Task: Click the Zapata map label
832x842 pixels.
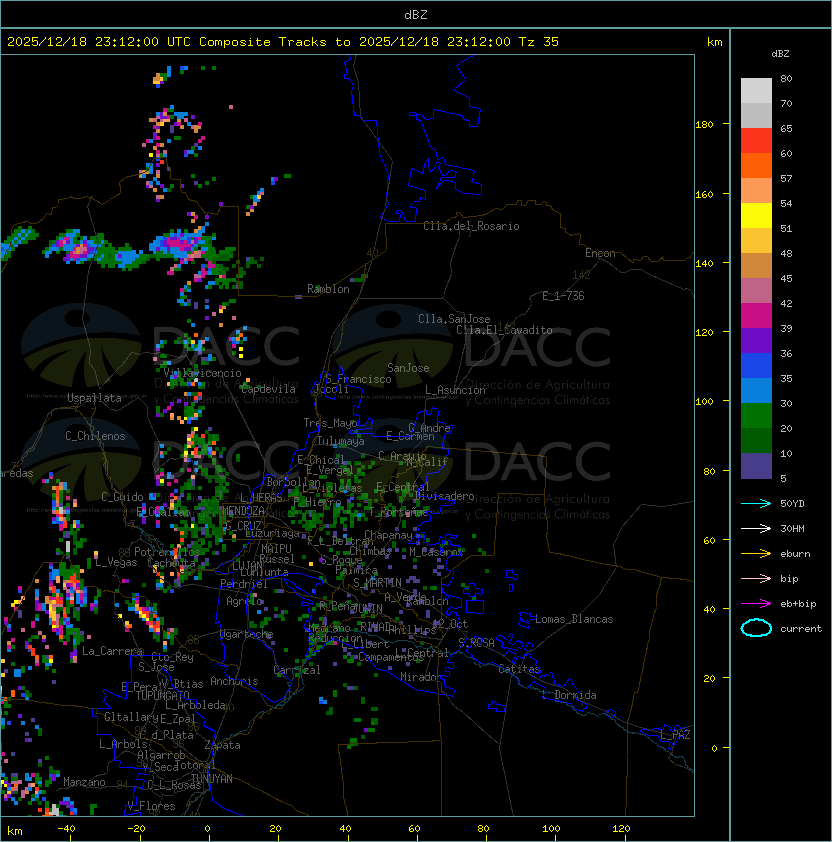Action: [222, 745]
